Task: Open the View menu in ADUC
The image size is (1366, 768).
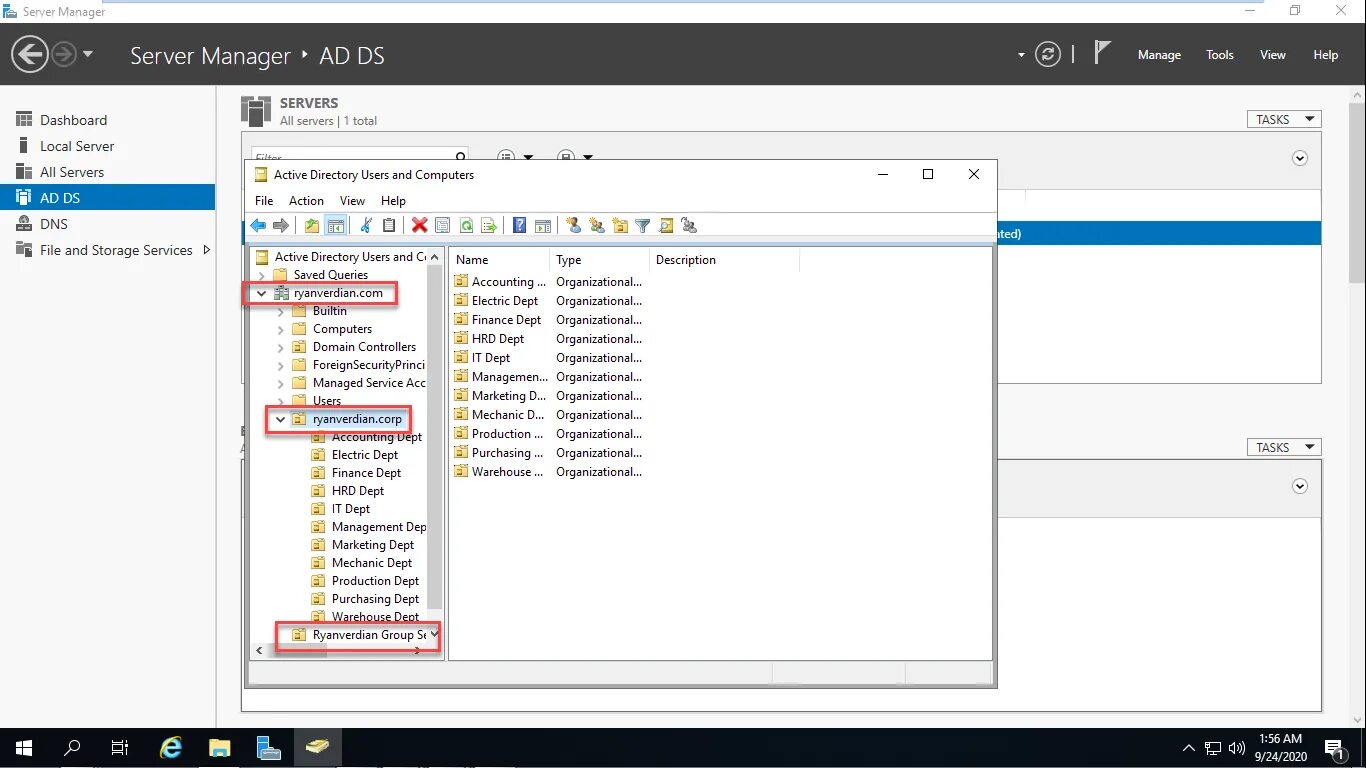Action: pos(352,201)
